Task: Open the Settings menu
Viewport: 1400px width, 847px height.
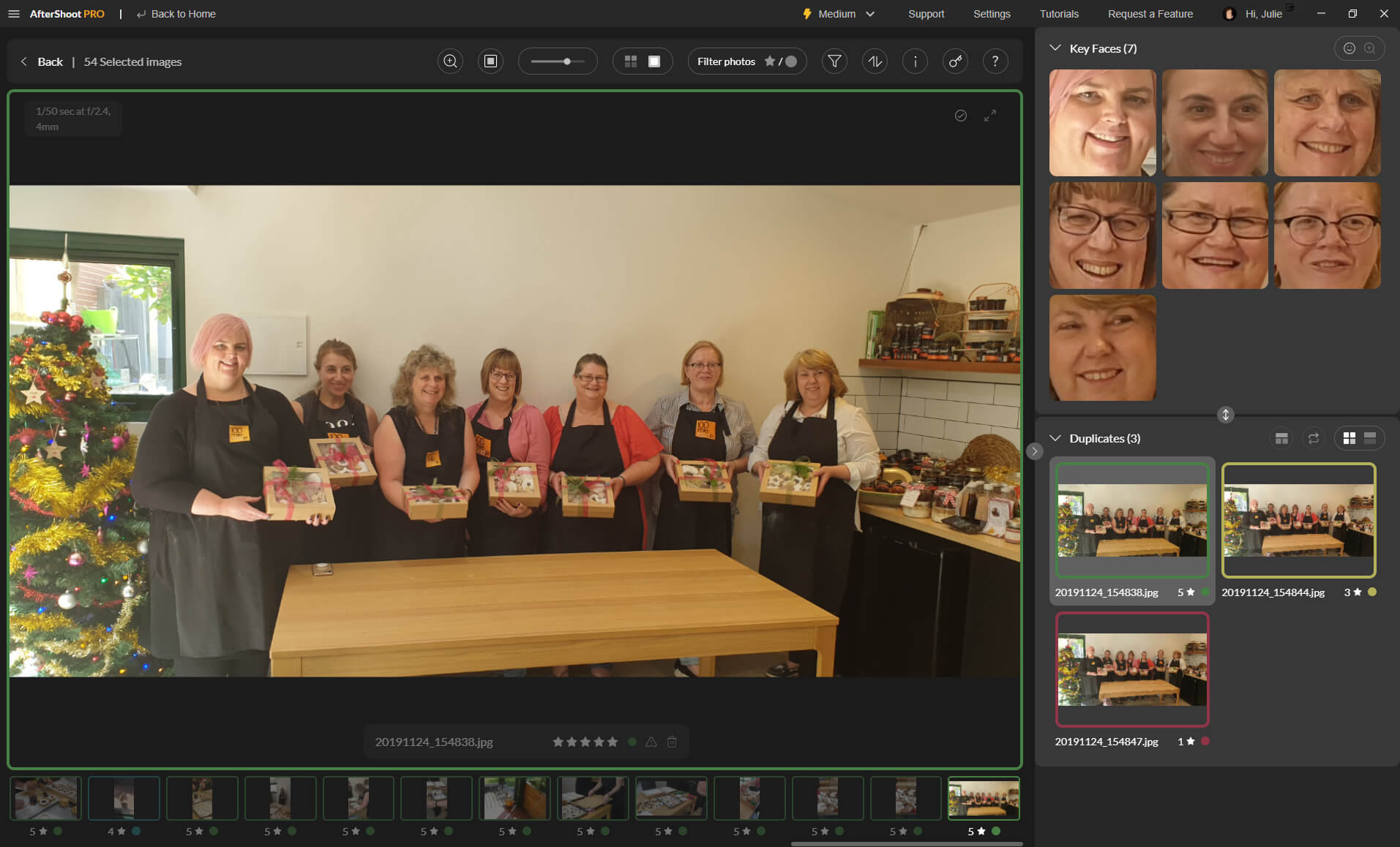Action: tap(992, 14)
